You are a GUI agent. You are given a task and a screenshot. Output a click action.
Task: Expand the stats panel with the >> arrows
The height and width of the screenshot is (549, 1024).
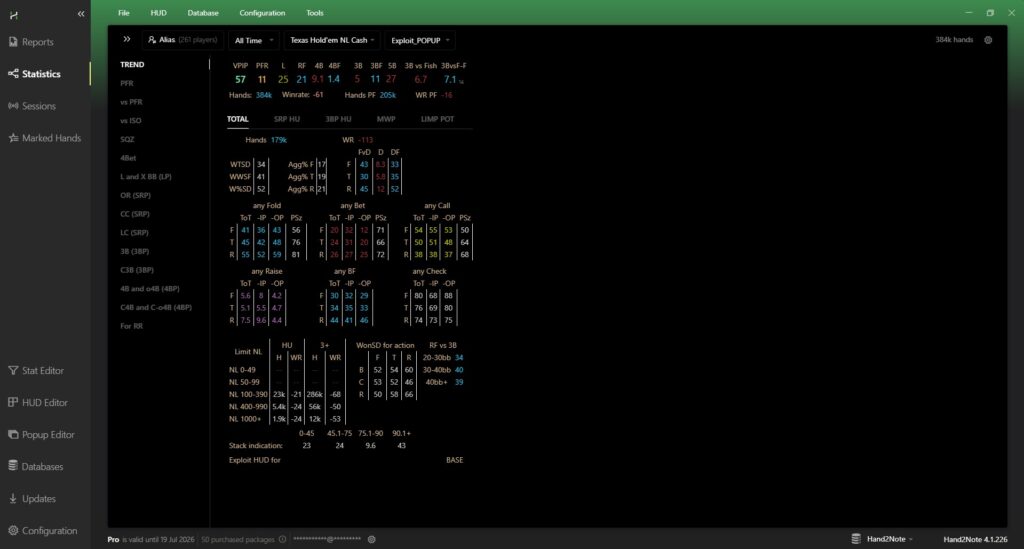(x=127, y=40)
